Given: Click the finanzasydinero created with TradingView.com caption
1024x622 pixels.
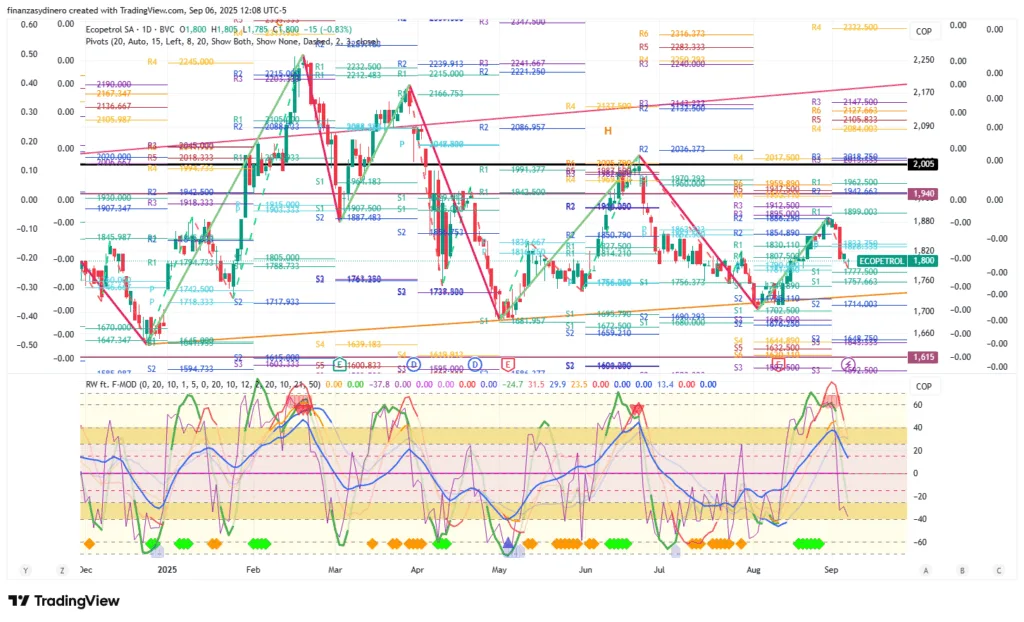Looking at the screenshot, I should click(x=146, y=10).
